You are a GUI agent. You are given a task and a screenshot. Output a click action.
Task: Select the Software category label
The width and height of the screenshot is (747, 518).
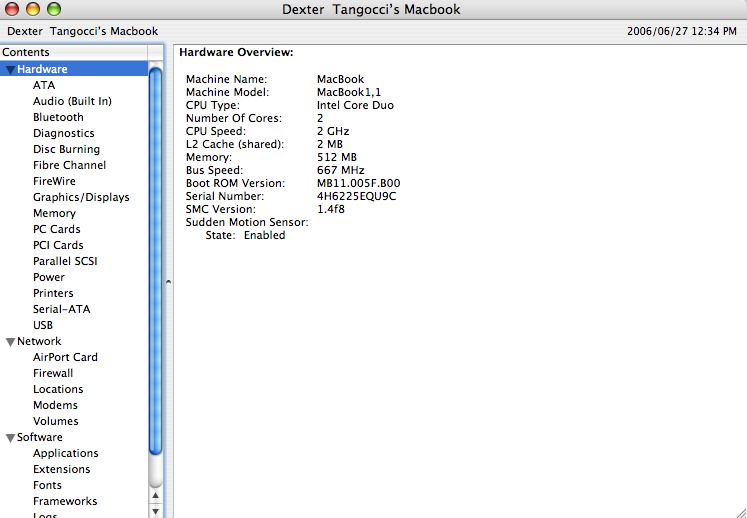pyautogui.click(x=40, y=437)
